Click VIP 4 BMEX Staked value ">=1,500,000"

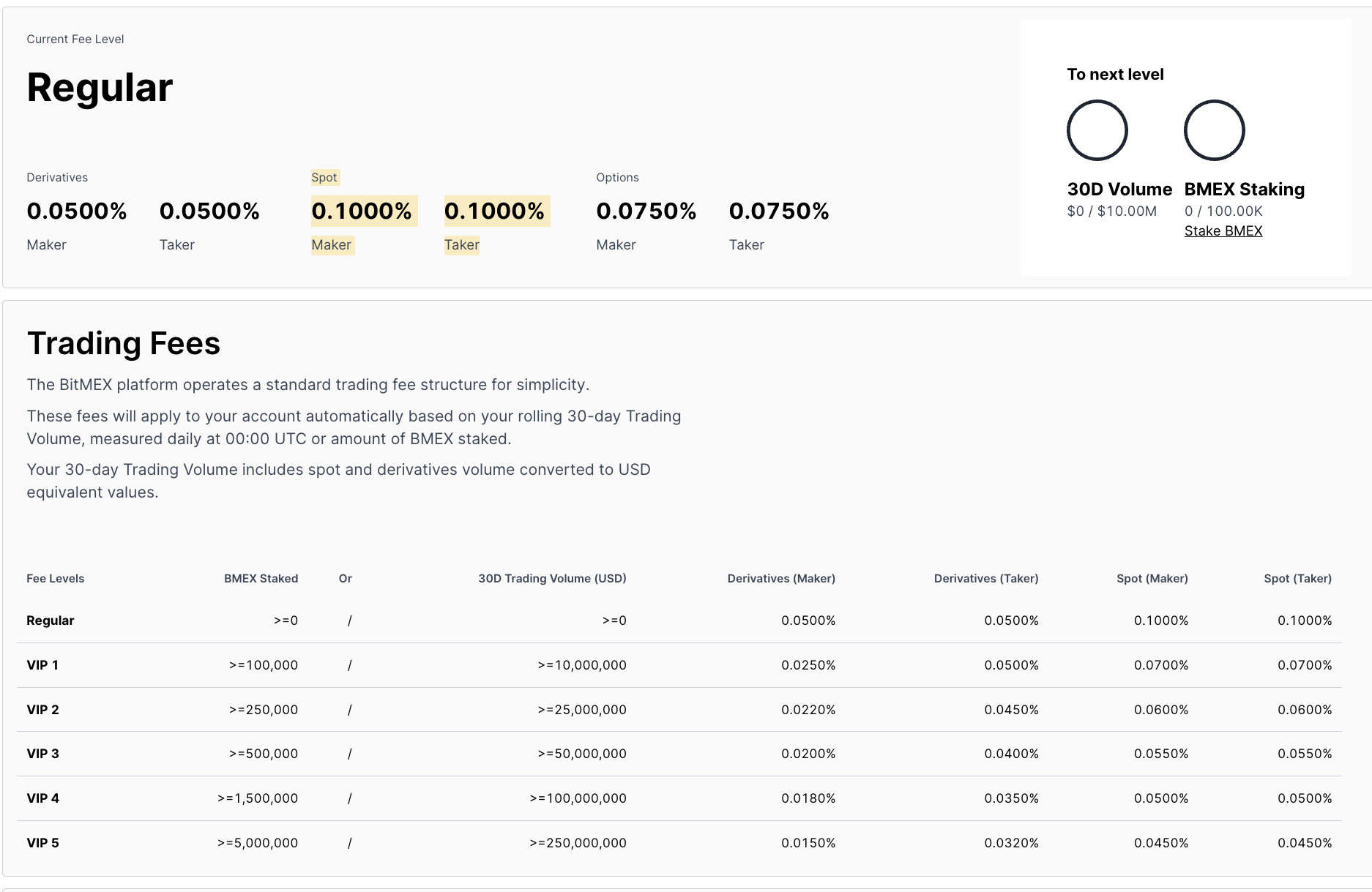(x=258, y=798)
